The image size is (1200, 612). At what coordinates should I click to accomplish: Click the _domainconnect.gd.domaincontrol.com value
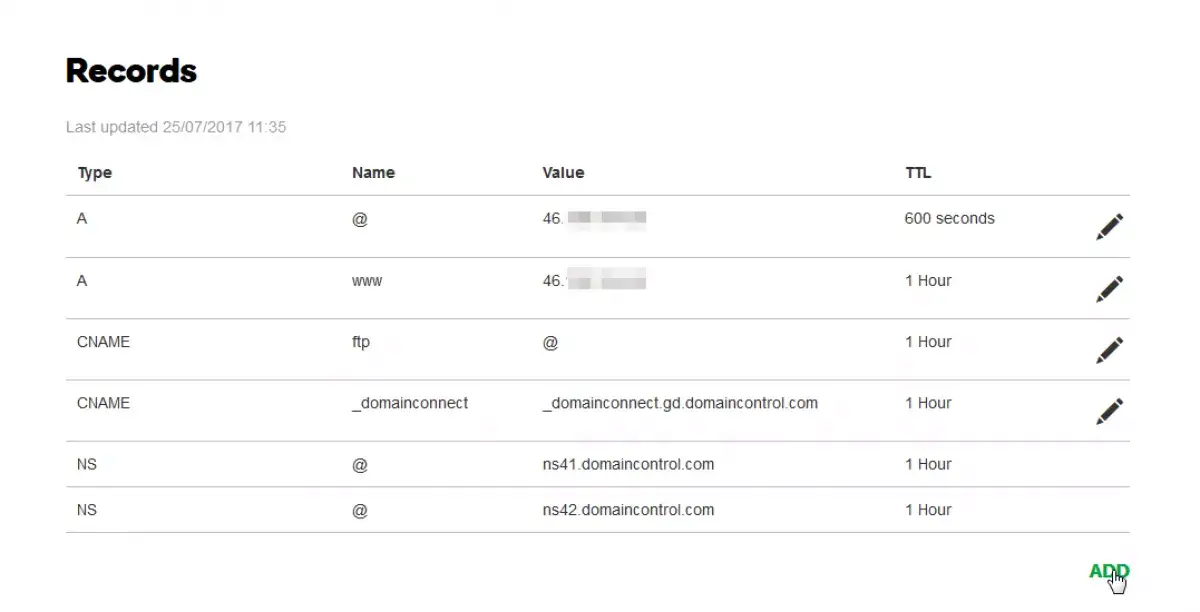tap(680, 403)
